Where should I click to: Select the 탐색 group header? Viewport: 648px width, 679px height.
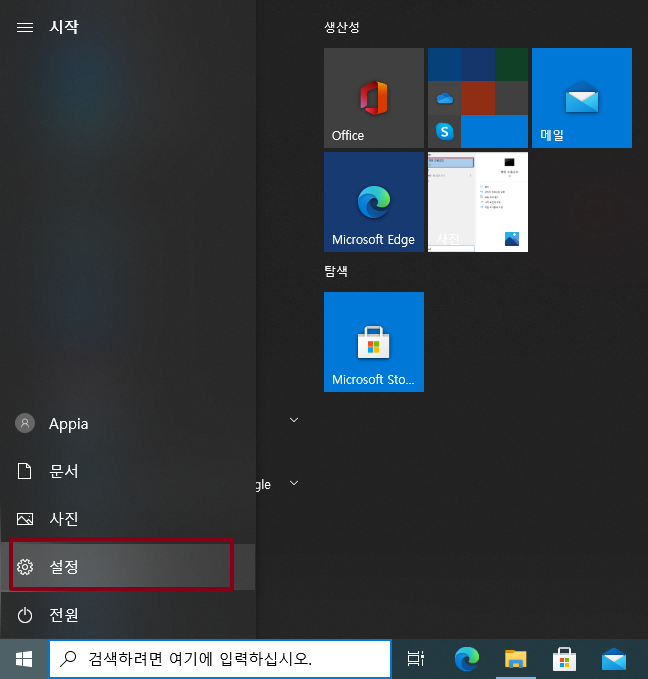[336, 271]
